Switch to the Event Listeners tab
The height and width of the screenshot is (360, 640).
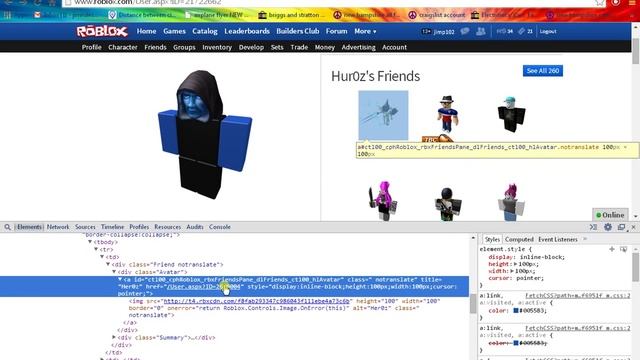pyautogui.click(x=558, y=240)
